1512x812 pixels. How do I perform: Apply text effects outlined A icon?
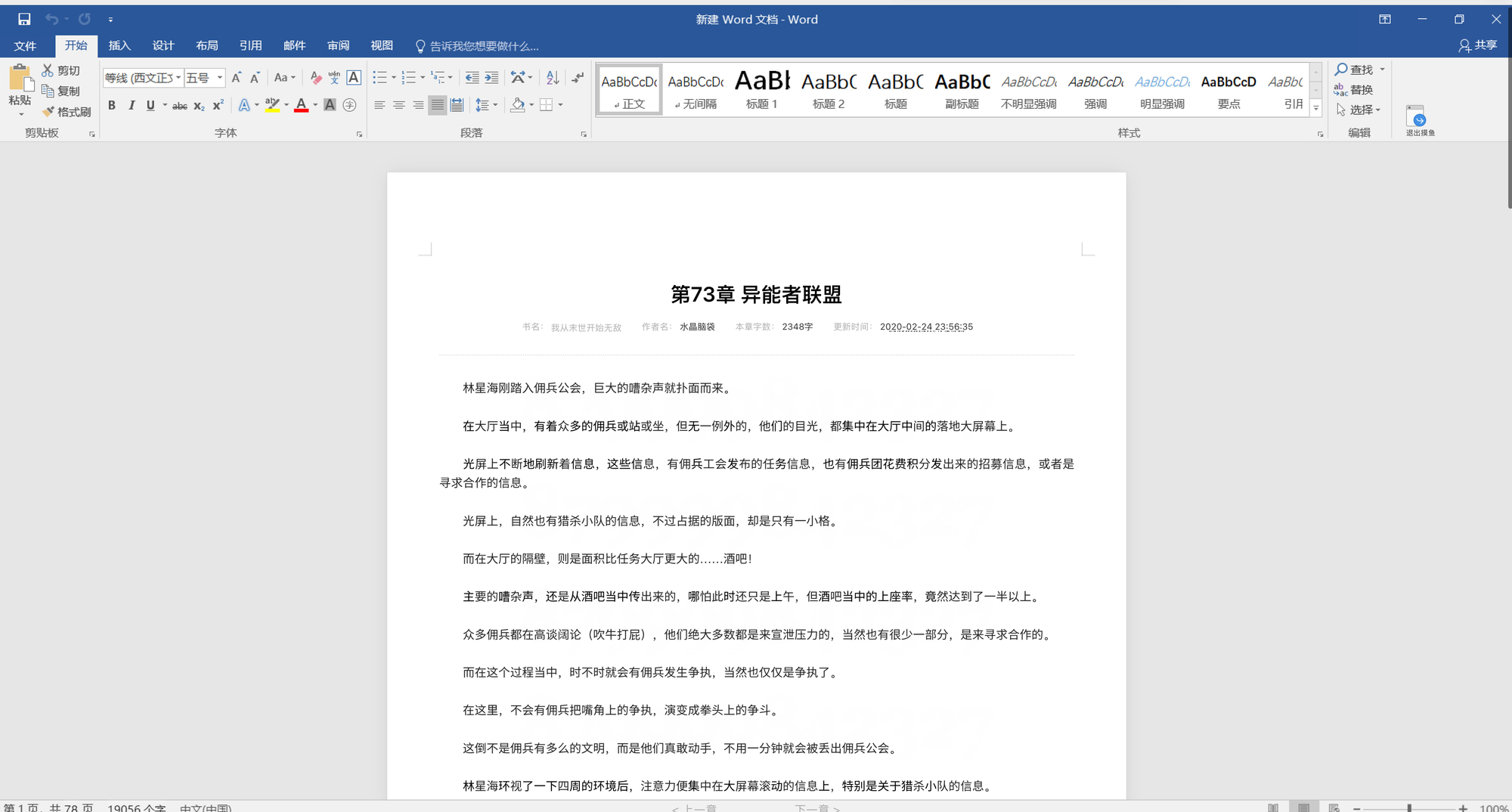(x=244, y=105)
